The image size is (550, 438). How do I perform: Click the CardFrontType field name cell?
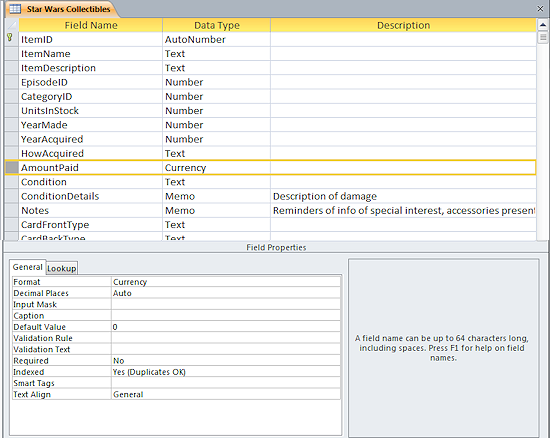click(x=91, y=224)
